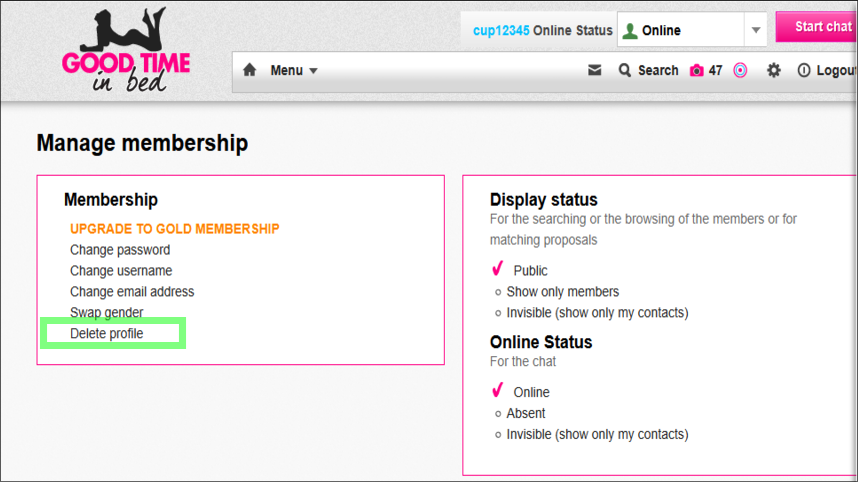Open the messages envelope icon
858x482 pixels.
pos(595,71)
